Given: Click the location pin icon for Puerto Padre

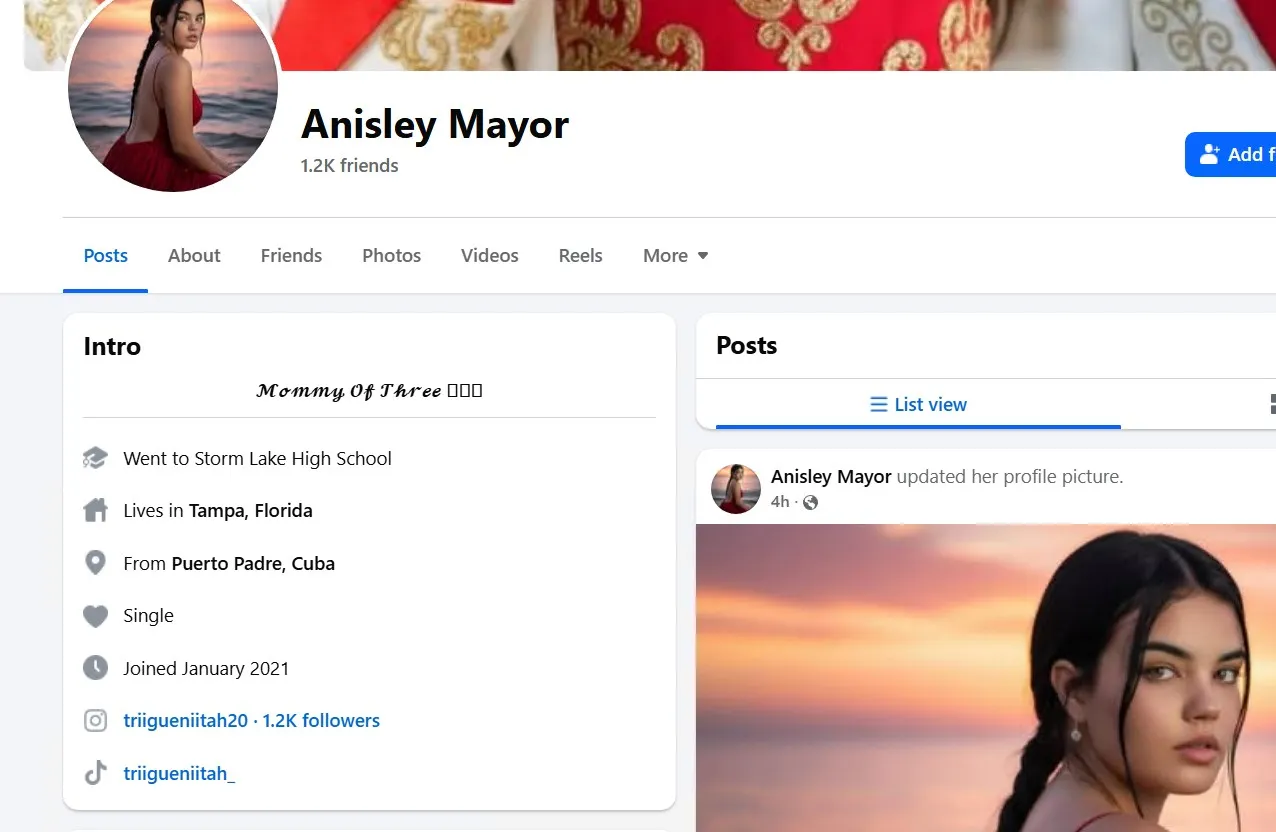Looking at the screenshot, I should point(95,562).
